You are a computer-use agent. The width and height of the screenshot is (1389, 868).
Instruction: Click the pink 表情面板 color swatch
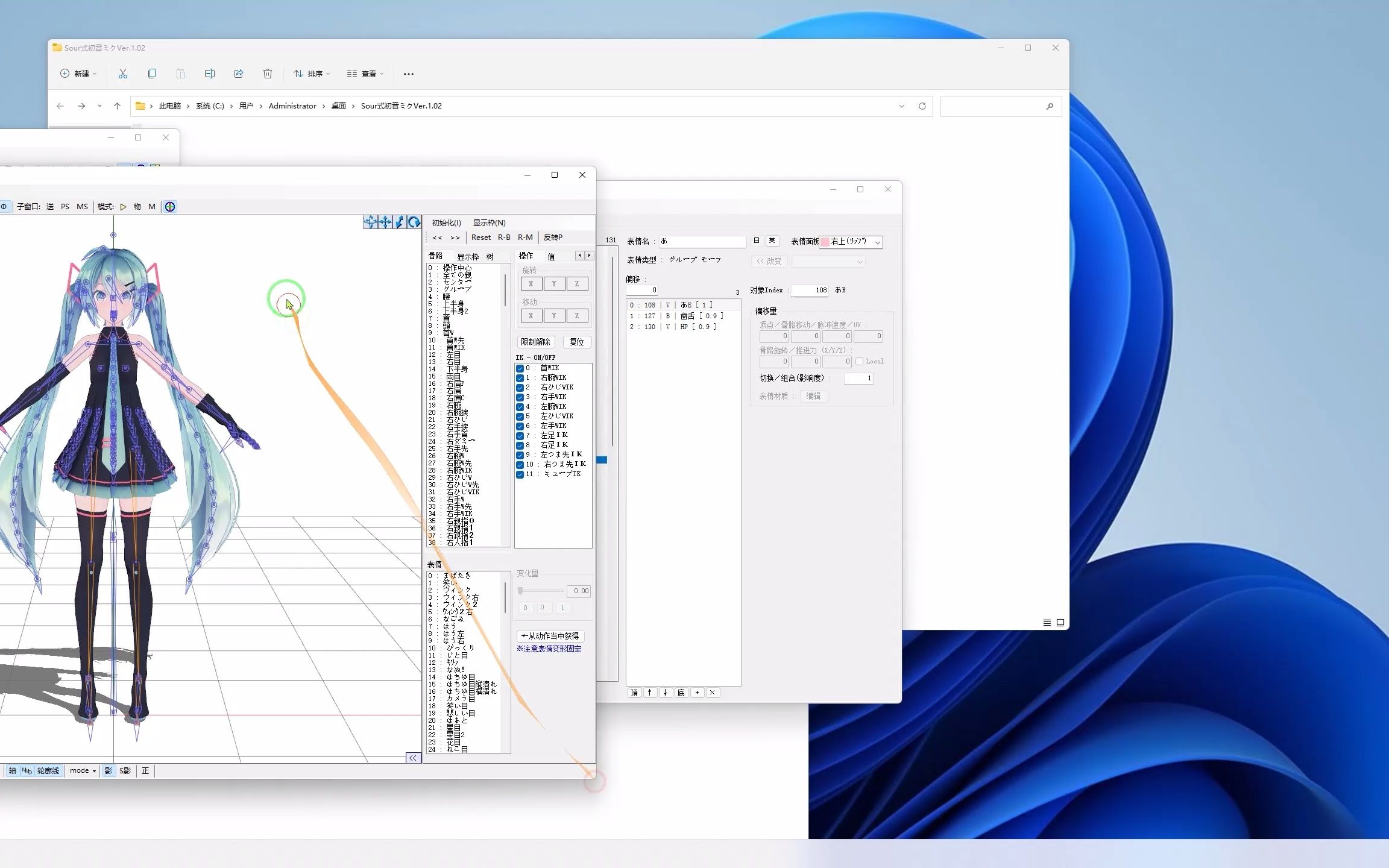click(825, 242)
